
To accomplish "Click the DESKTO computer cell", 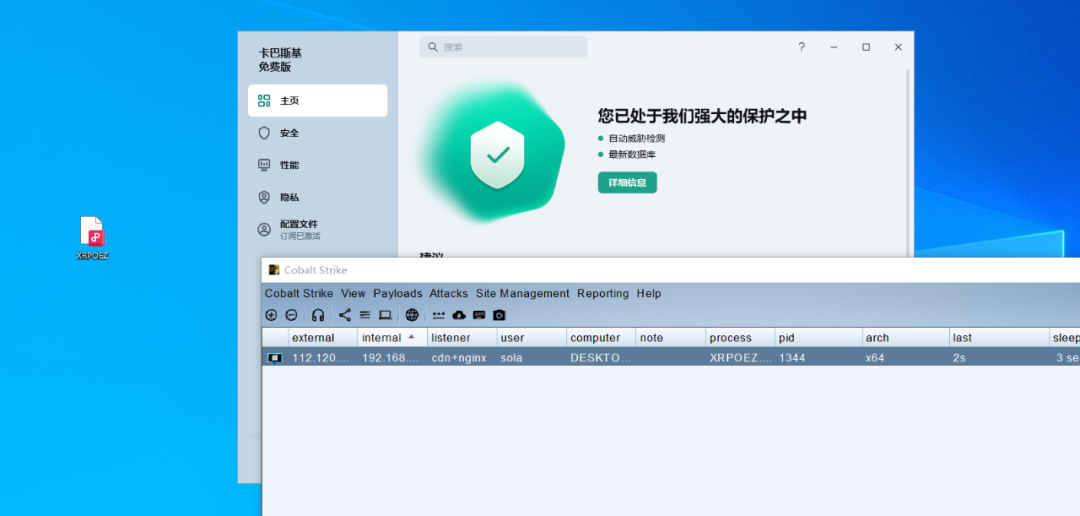I will tap(601, 358).
